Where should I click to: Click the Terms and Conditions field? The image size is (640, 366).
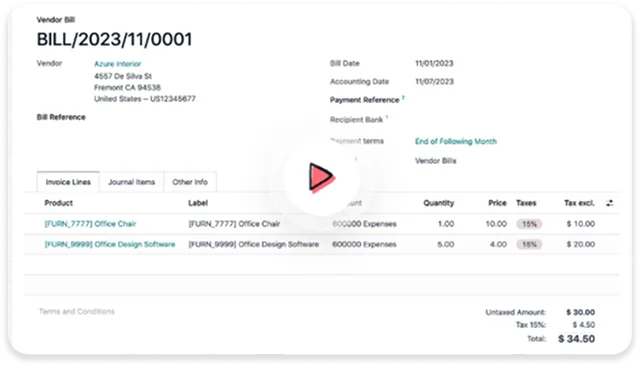76,311
